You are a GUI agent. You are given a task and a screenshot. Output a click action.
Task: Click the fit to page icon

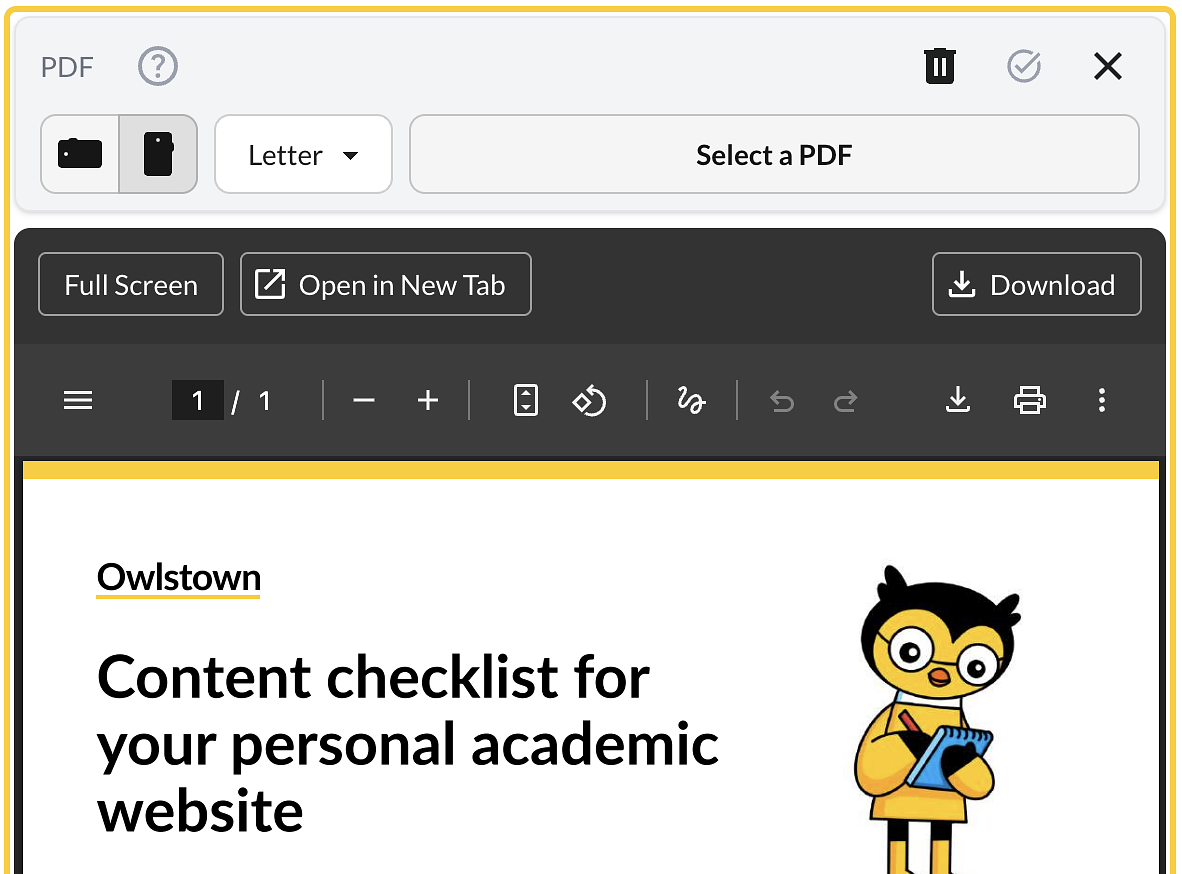point(525,401)
